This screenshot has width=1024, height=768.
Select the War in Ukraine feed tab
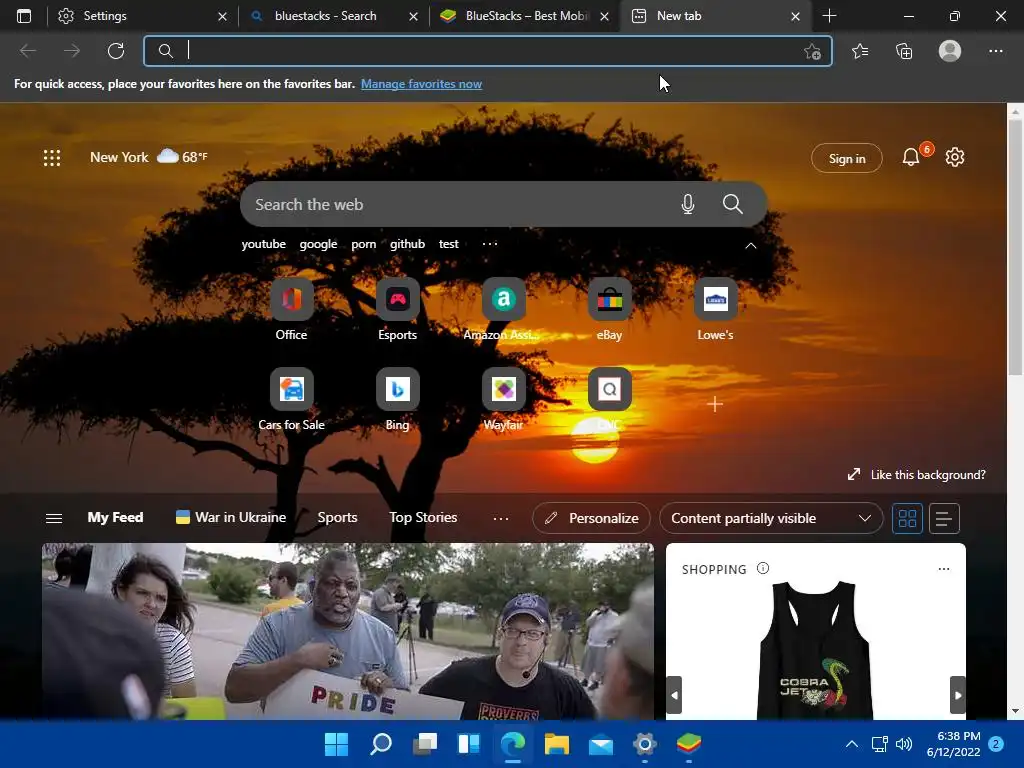click(231, 518)
